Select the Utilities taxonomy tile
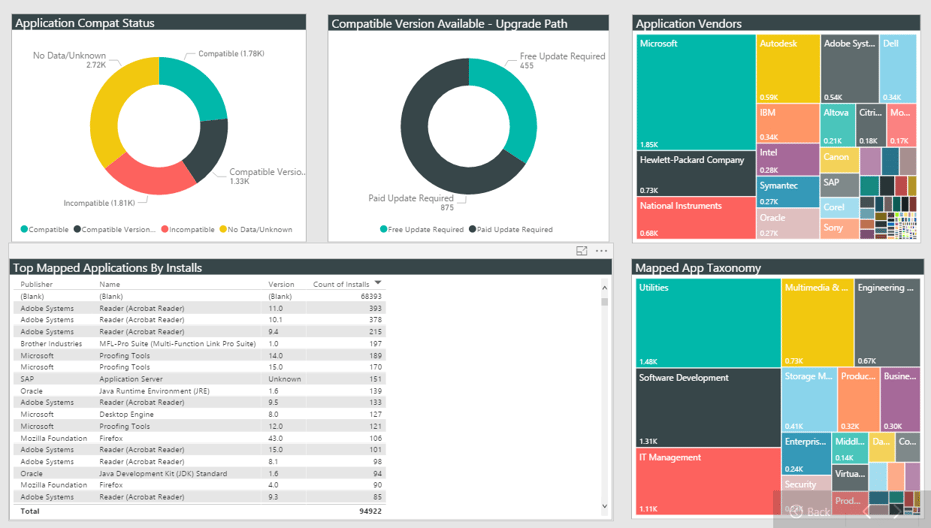Viewport: 931px width, 528px height. [x=708, y=323]
